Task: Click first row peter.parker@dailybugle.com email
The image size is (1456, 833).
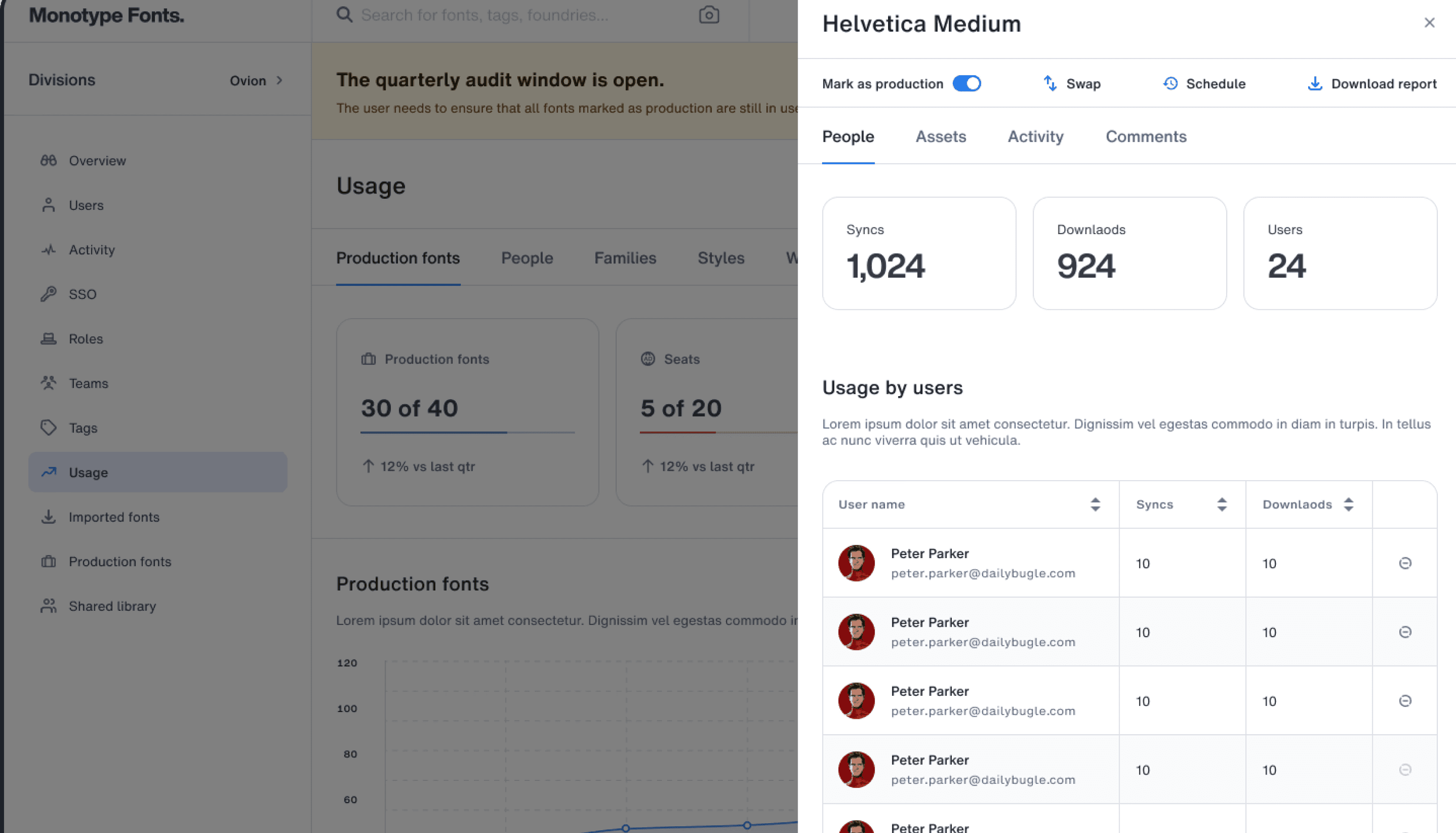Action: (984, 573)
